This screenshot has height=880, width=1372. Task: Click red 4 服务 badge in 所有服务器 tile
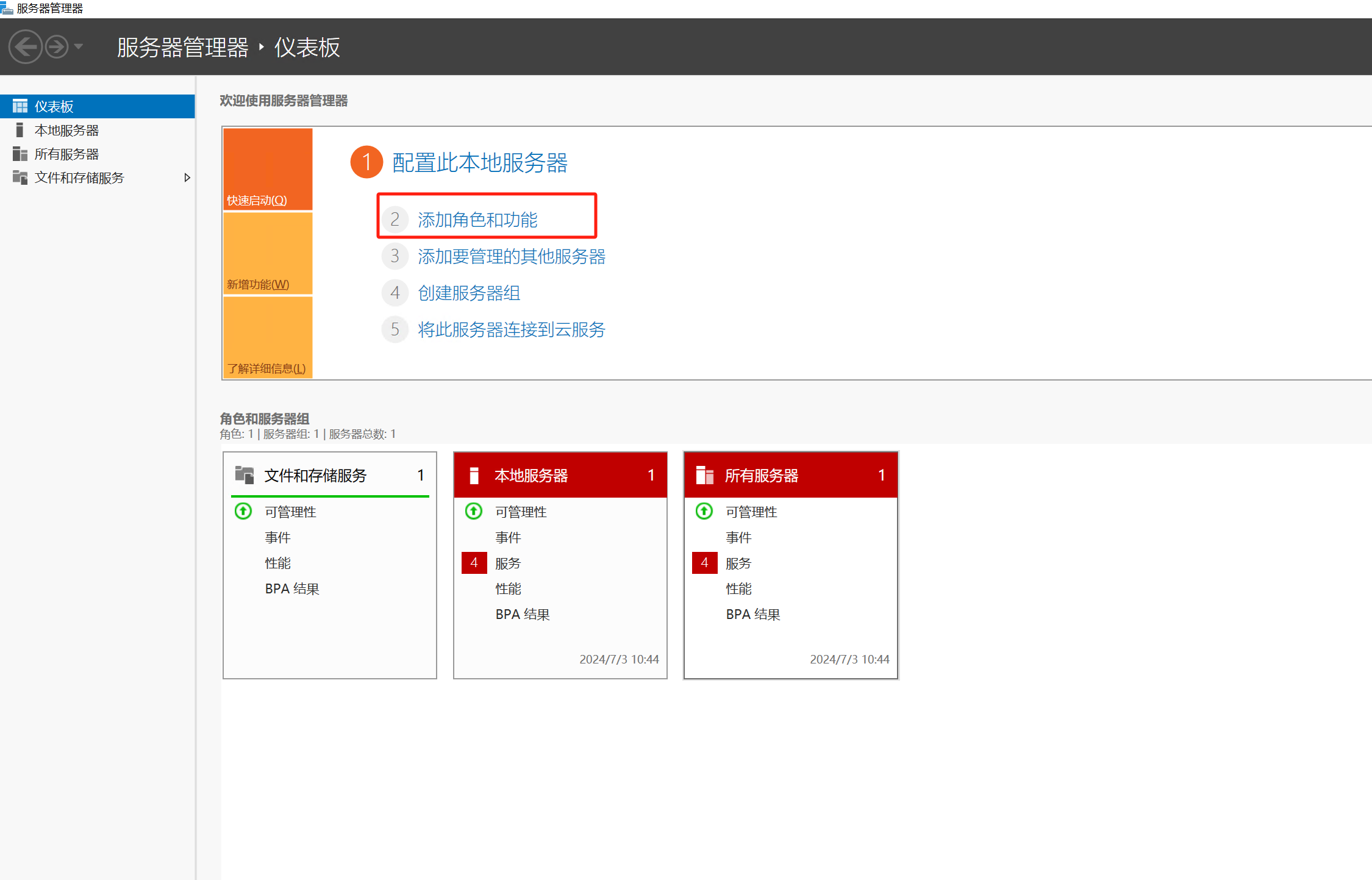coord(704,562)
